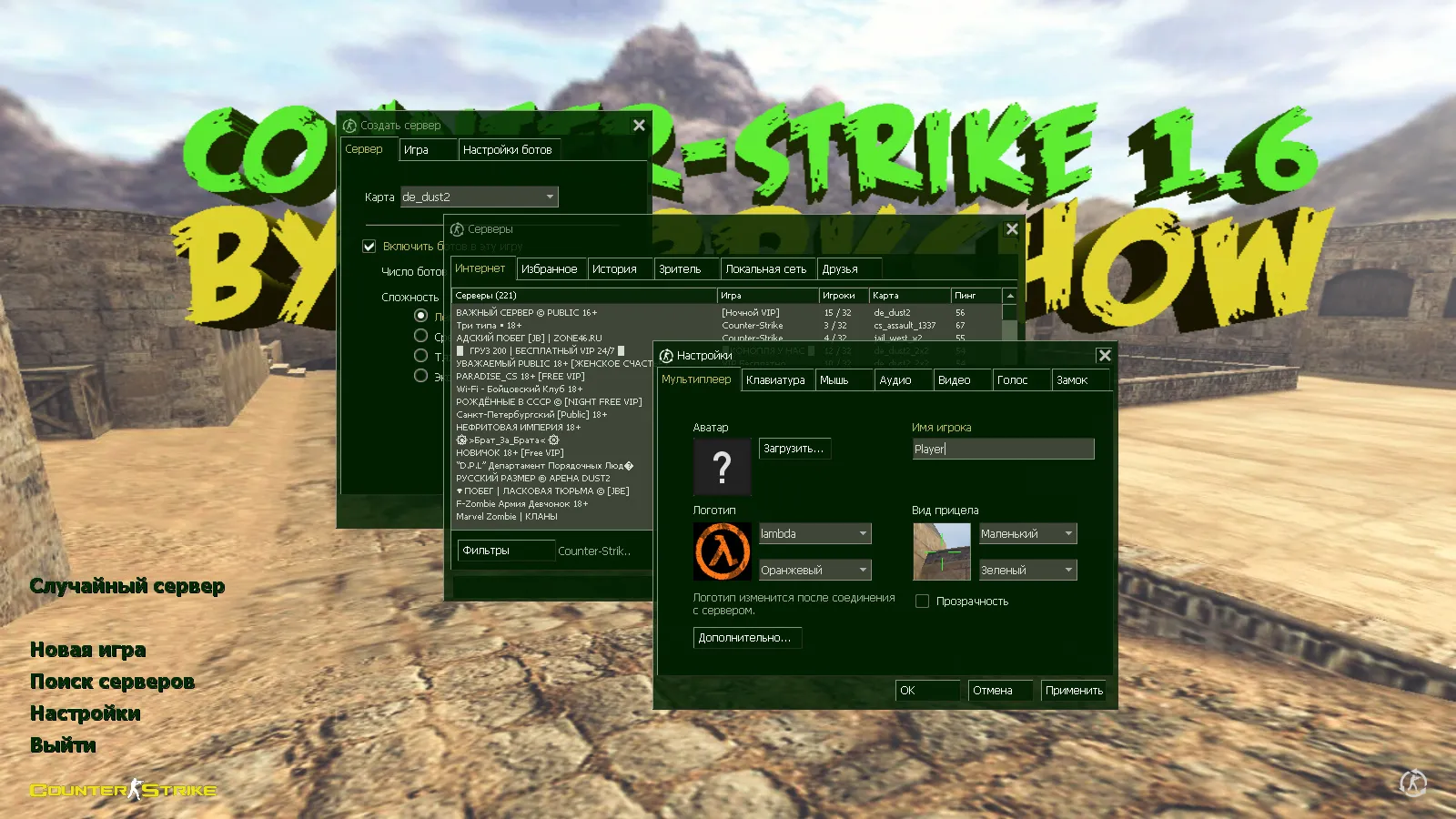Viewport: 1456px width, 819px height.
Task: Enable the Прозрачность checkbox
Action: tap(923, 601)
